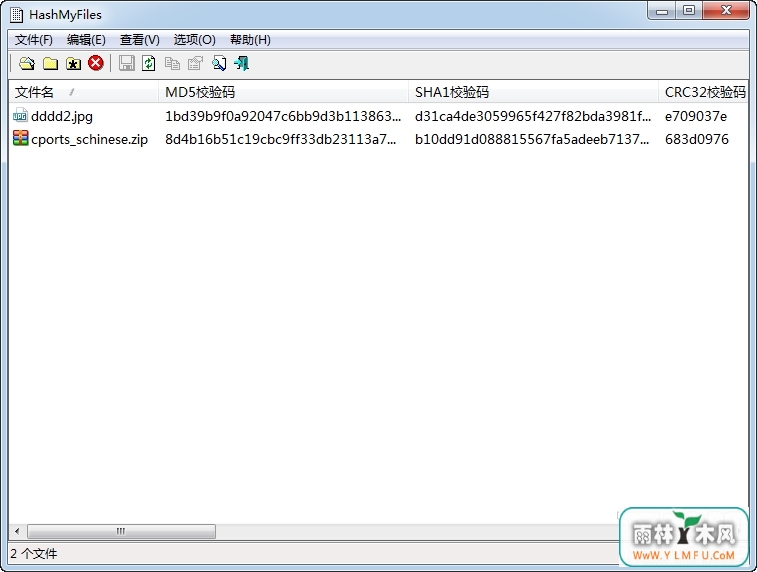
Task: Select the dddd2.jpg file name
Action: (62, 116)
